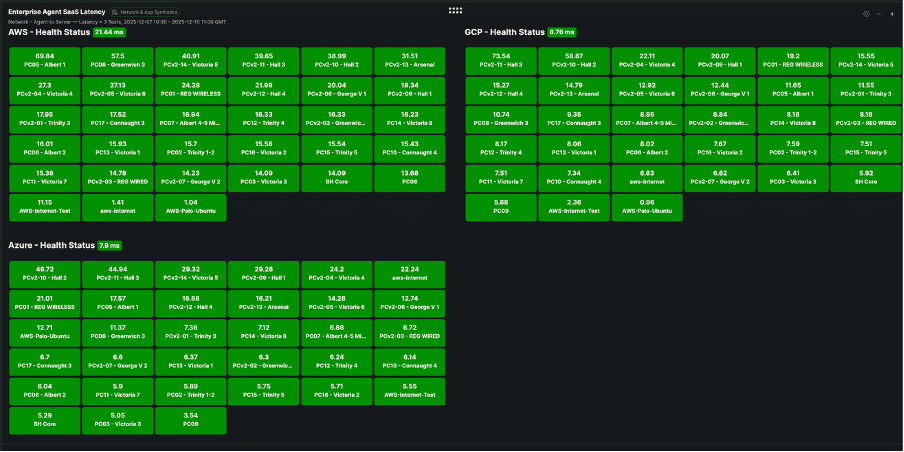Click the Enterprise Agent SaaS Latency title
904x452 pixels.
point(56,12)
